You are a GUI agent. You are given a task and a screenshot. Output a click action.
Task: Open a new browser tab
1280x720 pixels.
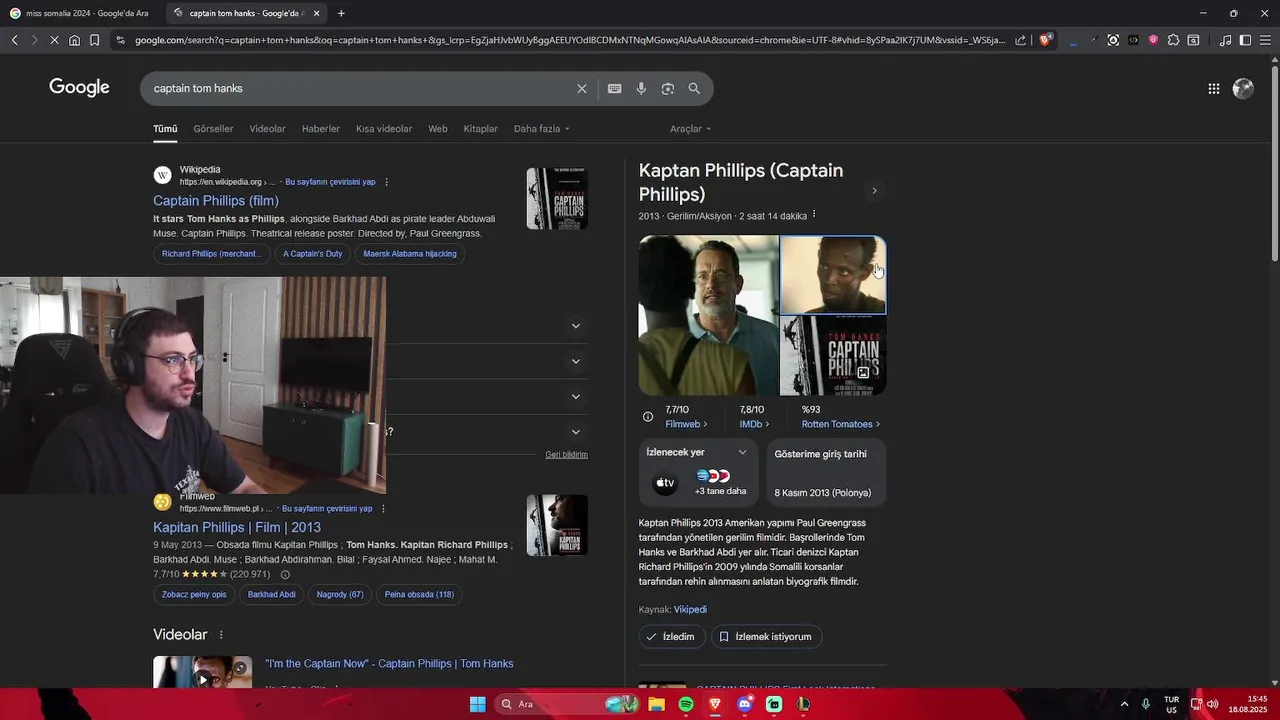click(x=341, y=13)
